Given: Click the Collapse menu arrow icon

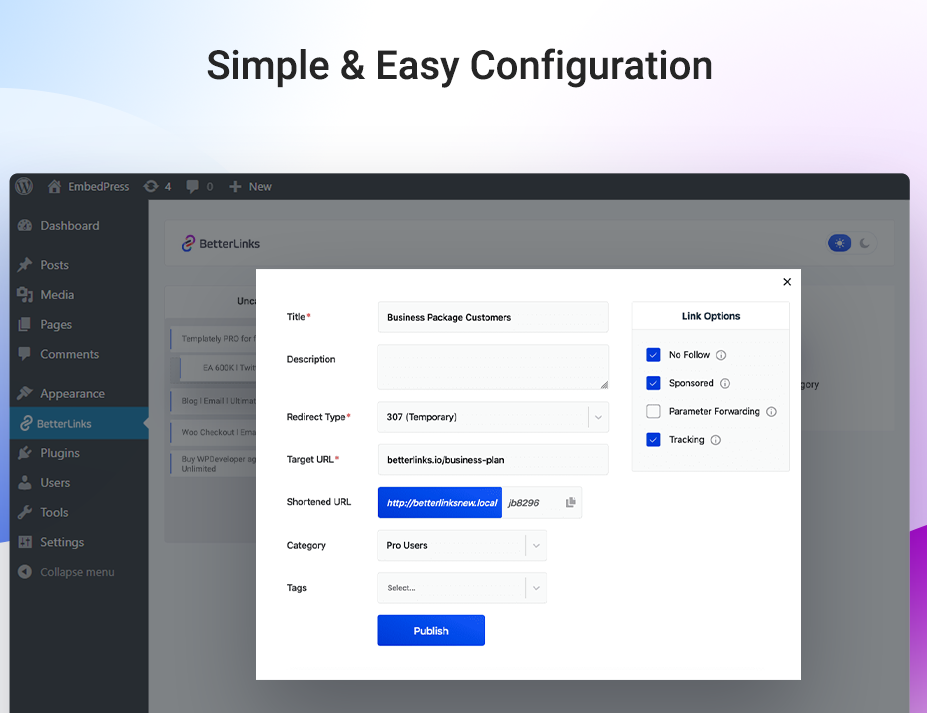Looking at the screenshot, I should tap(25, 572).
